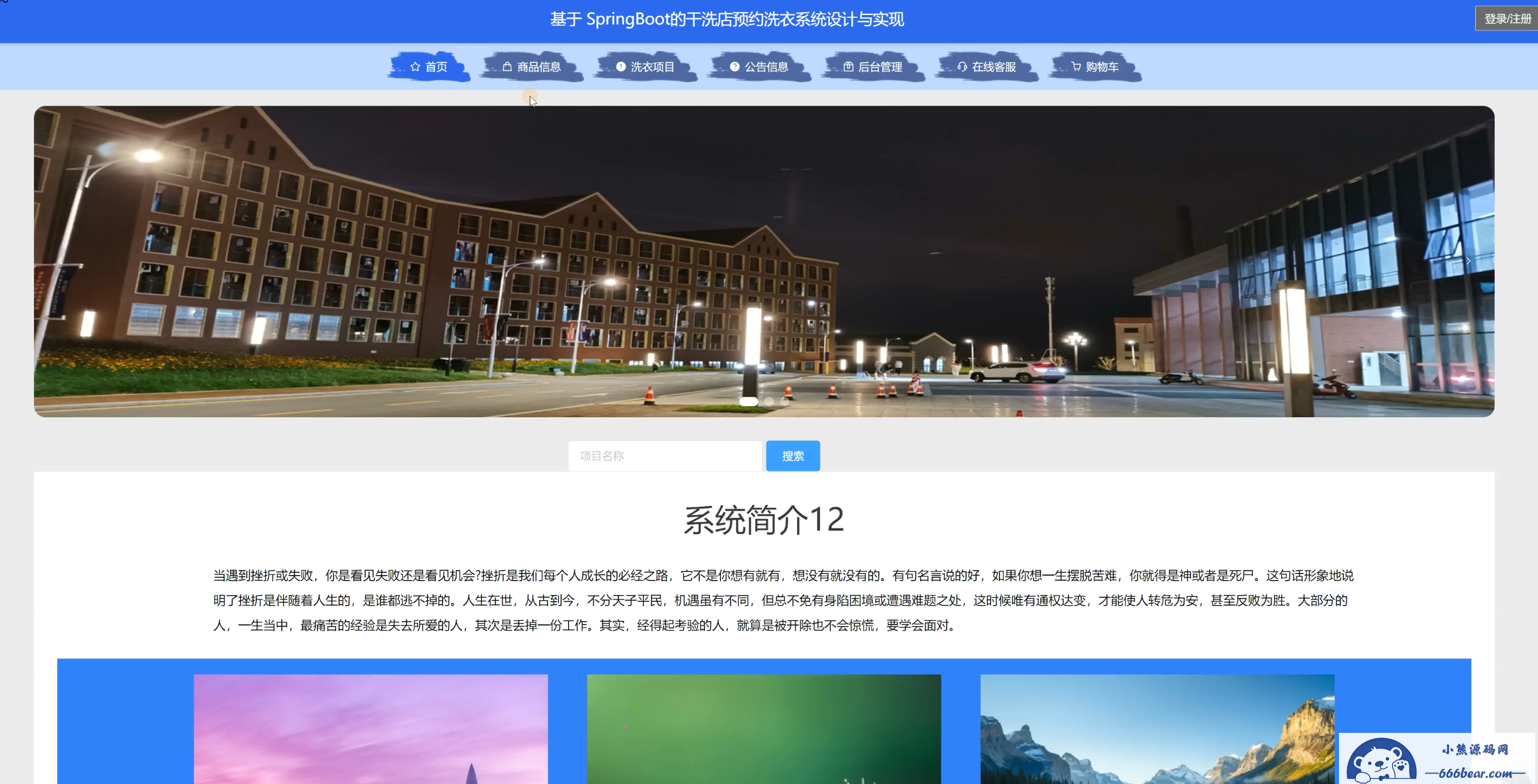The height and width of the screenshot is (784, 1538).
Task: Click the headset icon beside 在线客服
Action: (x=962, y=67)
